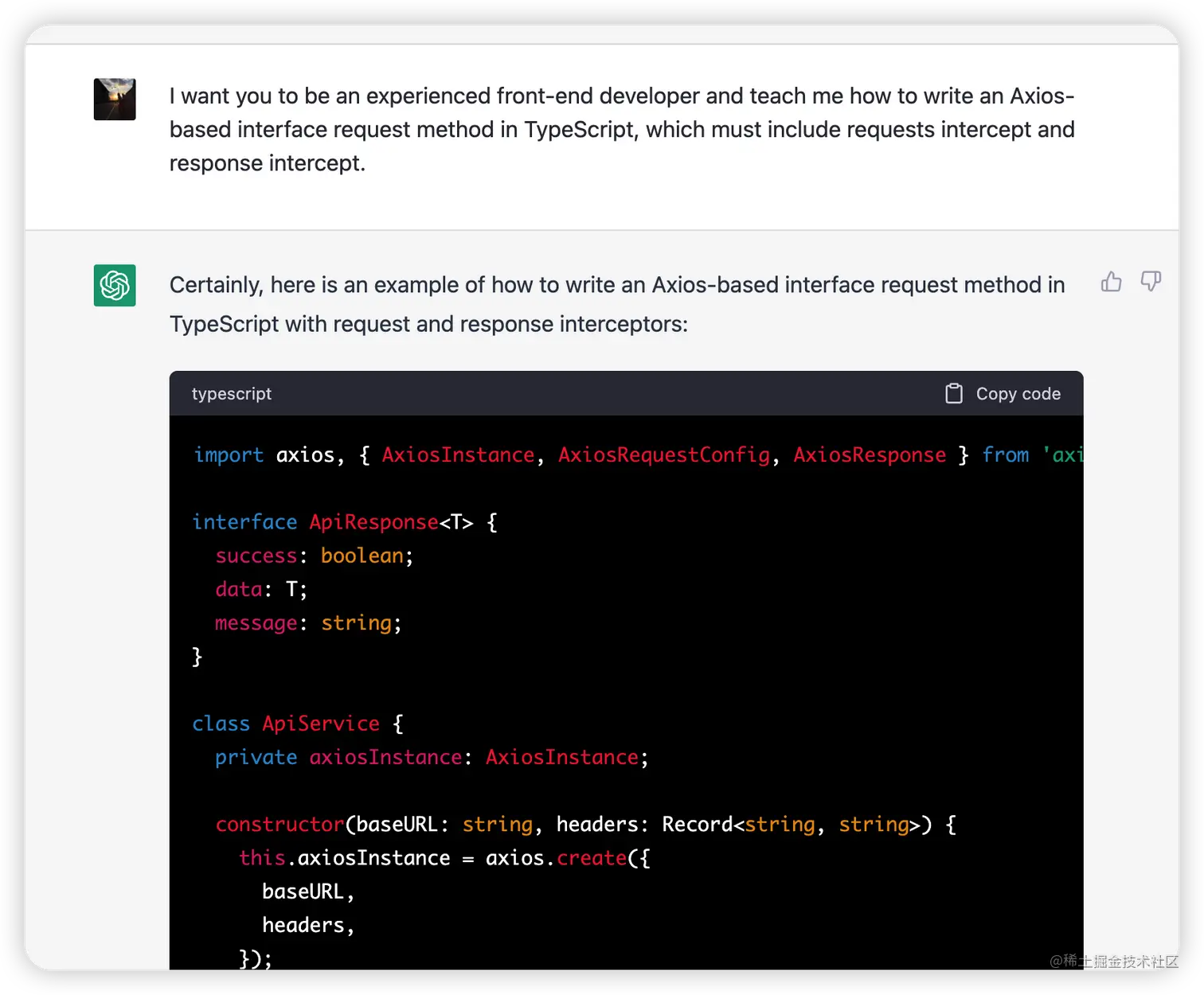Click the 'interface ApiResponse<T>' line

tap(345, 522)
